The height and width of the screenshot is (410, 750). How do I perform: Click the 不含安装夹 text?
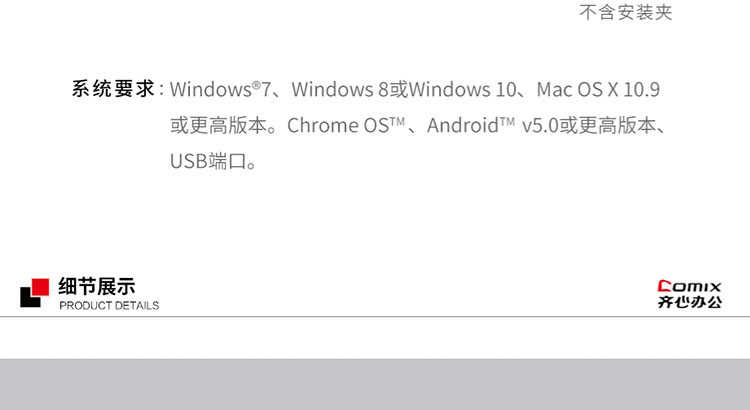pos(626,13)
